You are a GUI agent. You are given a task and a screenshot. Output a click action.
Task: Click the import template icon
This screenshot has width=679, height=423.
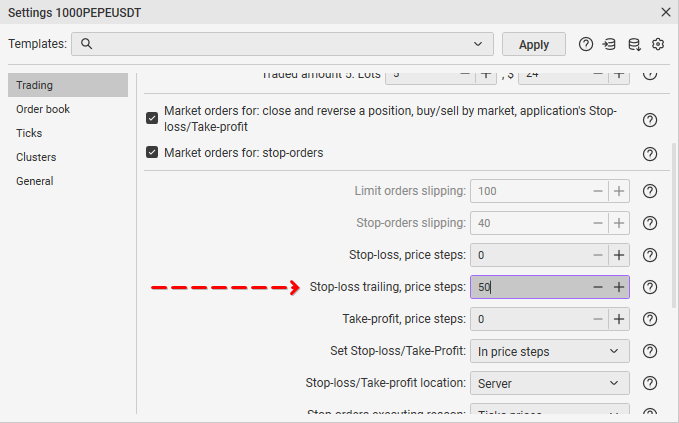tap(609, 44)
